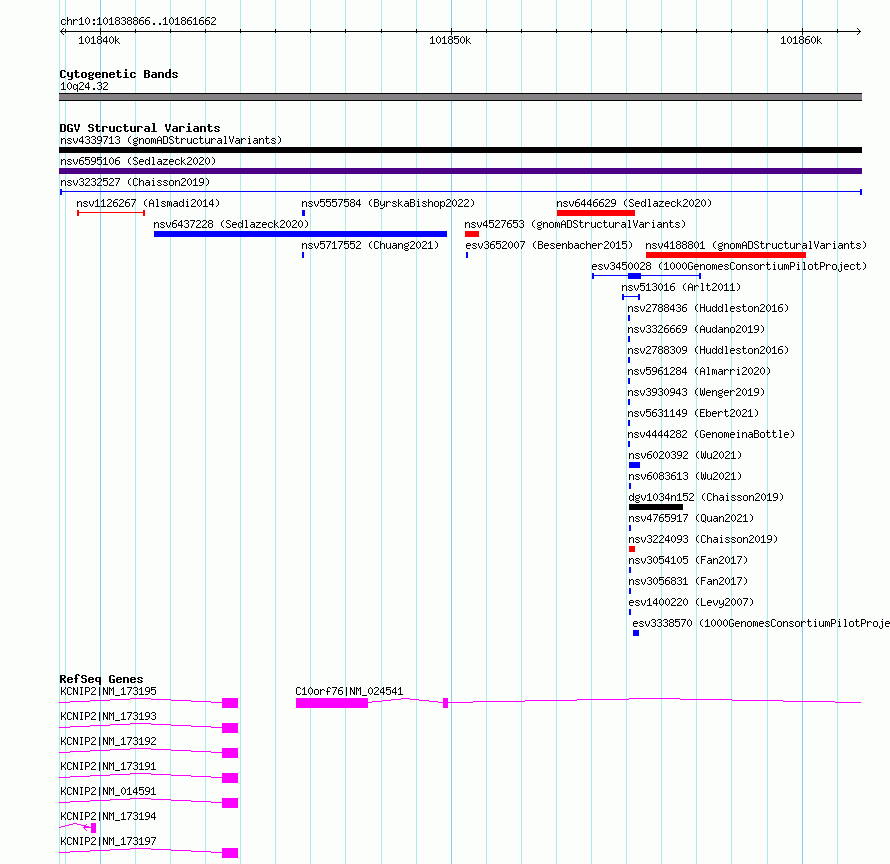Open the nsv6083613 (Wu2021) label
The height and width of the screenshot is (864, 890).
point(685,476)
